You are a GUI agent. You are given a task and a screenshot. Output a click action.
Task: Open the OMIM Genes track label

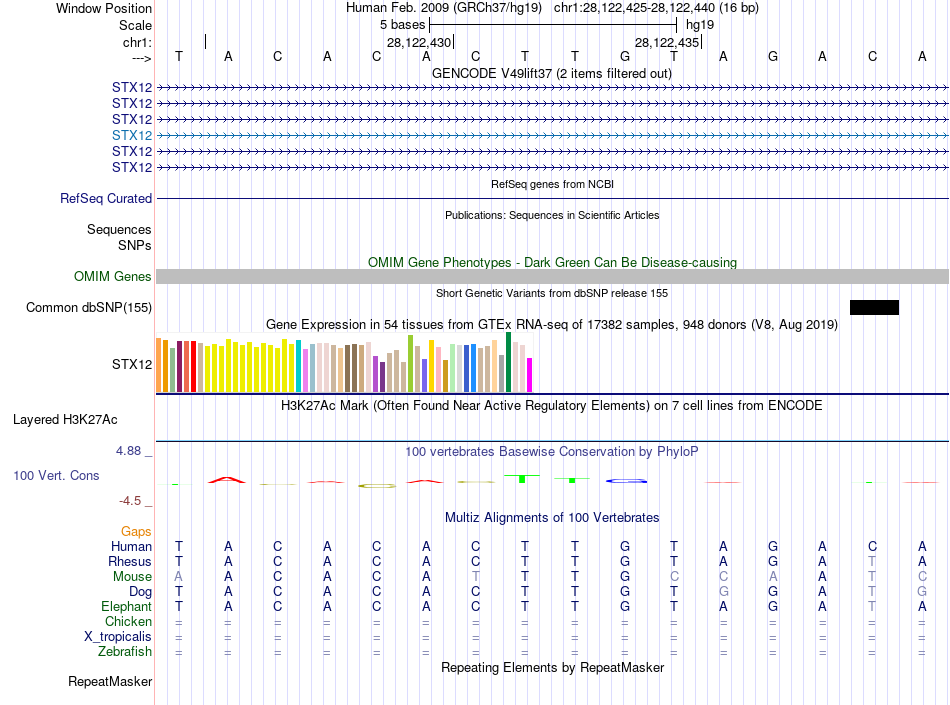click(x=112, y=277)
